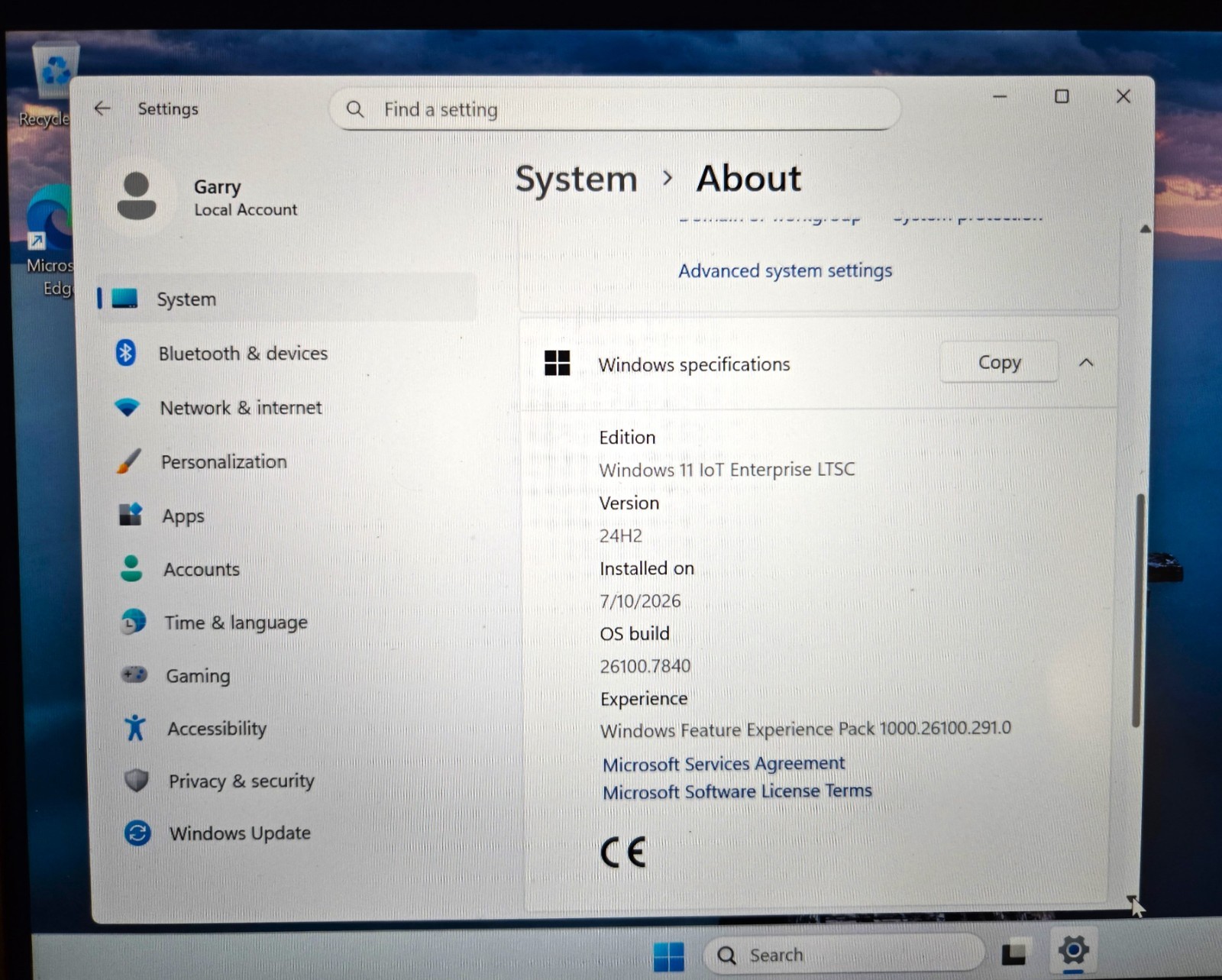The width and height of the screenshot is (1222, 980).
Task: Click the OS build value '26100.7840'
Action: (x=645, y=666)
